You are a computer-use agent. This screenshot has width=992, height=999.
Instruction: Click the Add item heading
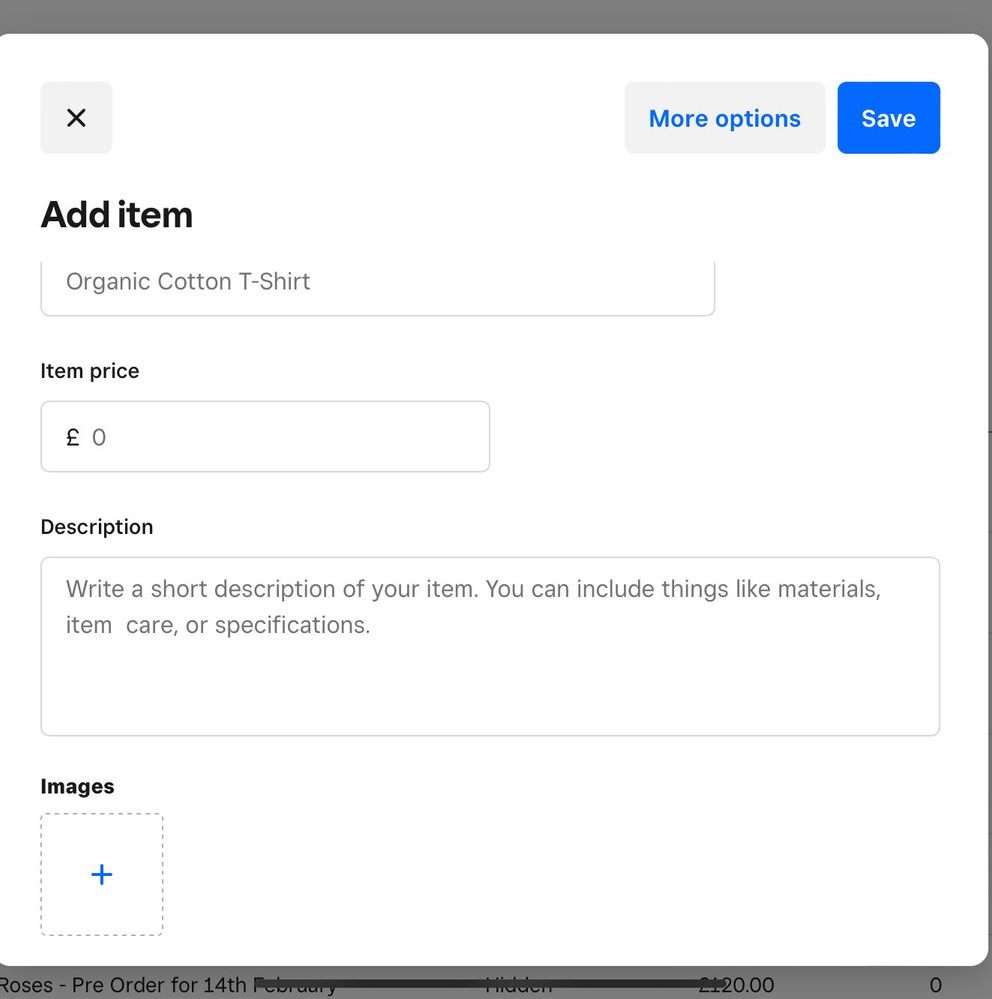click(116, 215)
